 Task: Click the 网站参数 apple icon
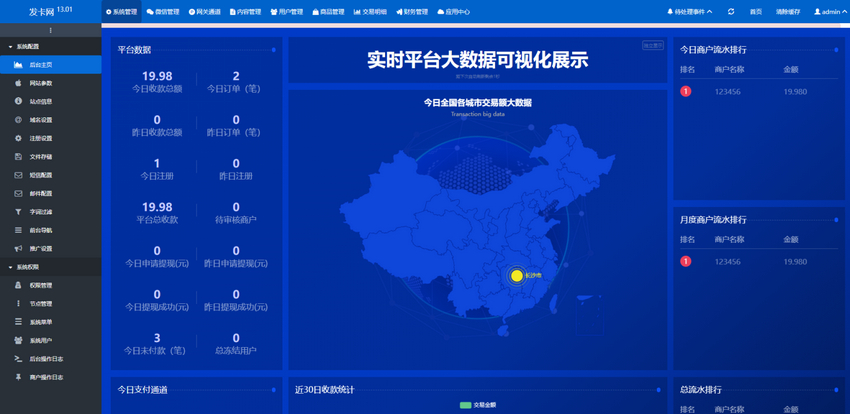coord(18,83)
